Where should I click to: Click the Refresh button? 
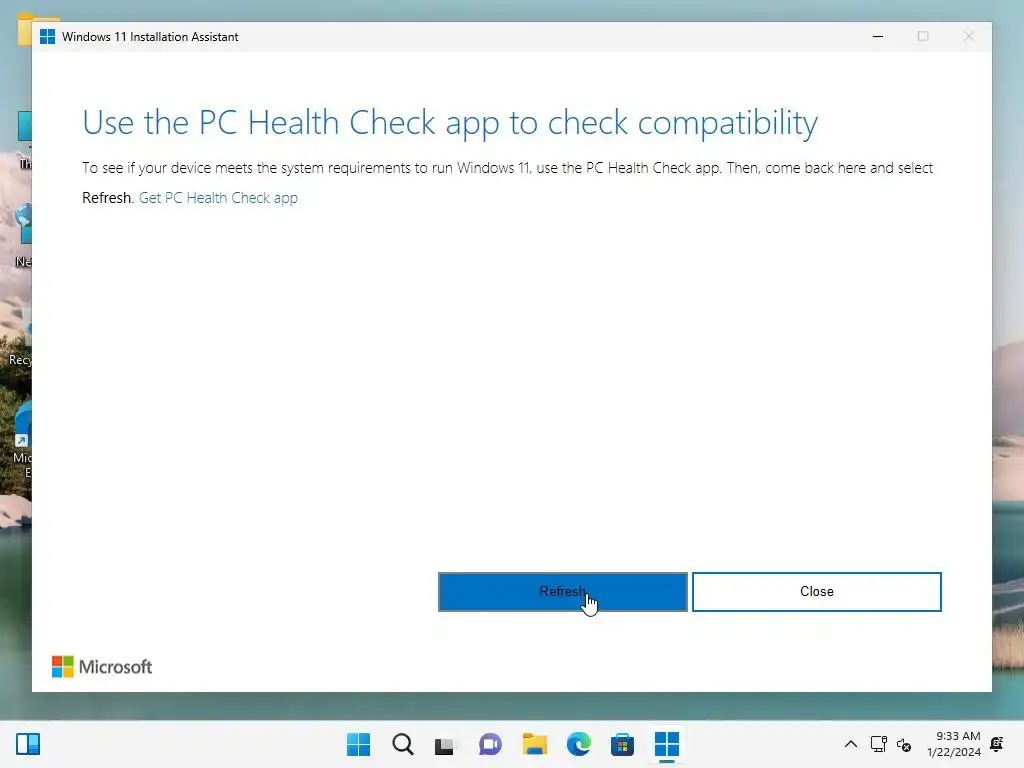562,592
